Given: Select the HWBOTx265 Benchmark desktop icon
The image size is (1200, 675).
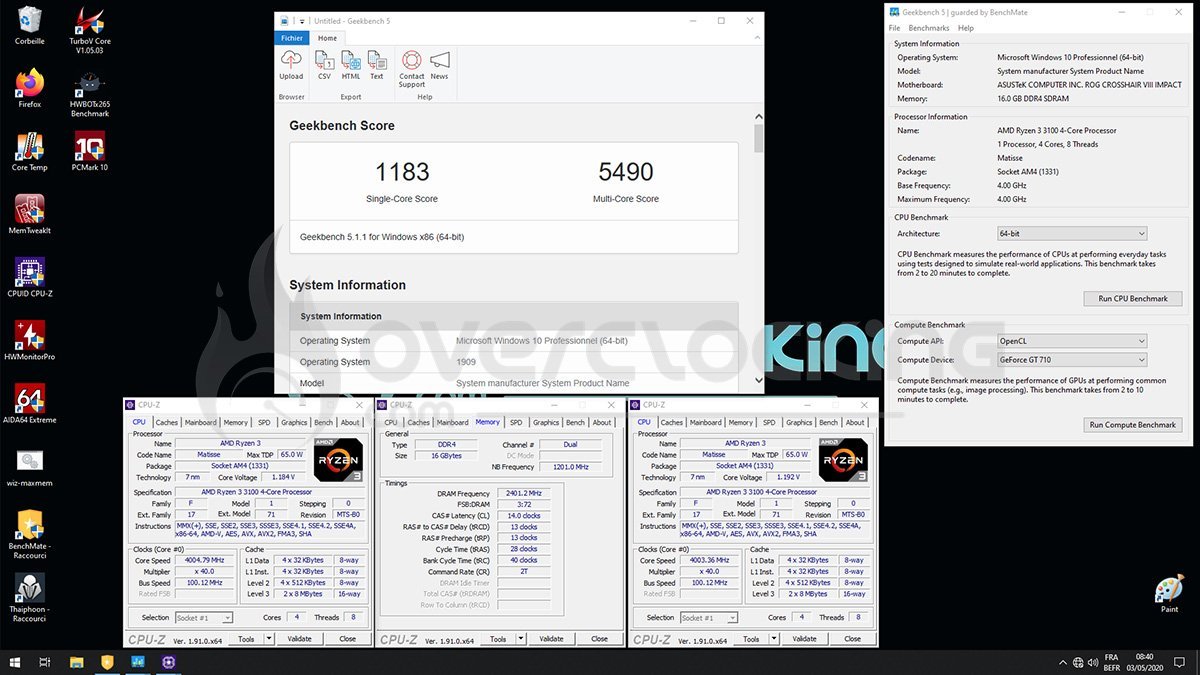Looking at the screenshot, I should click(90, 94).
